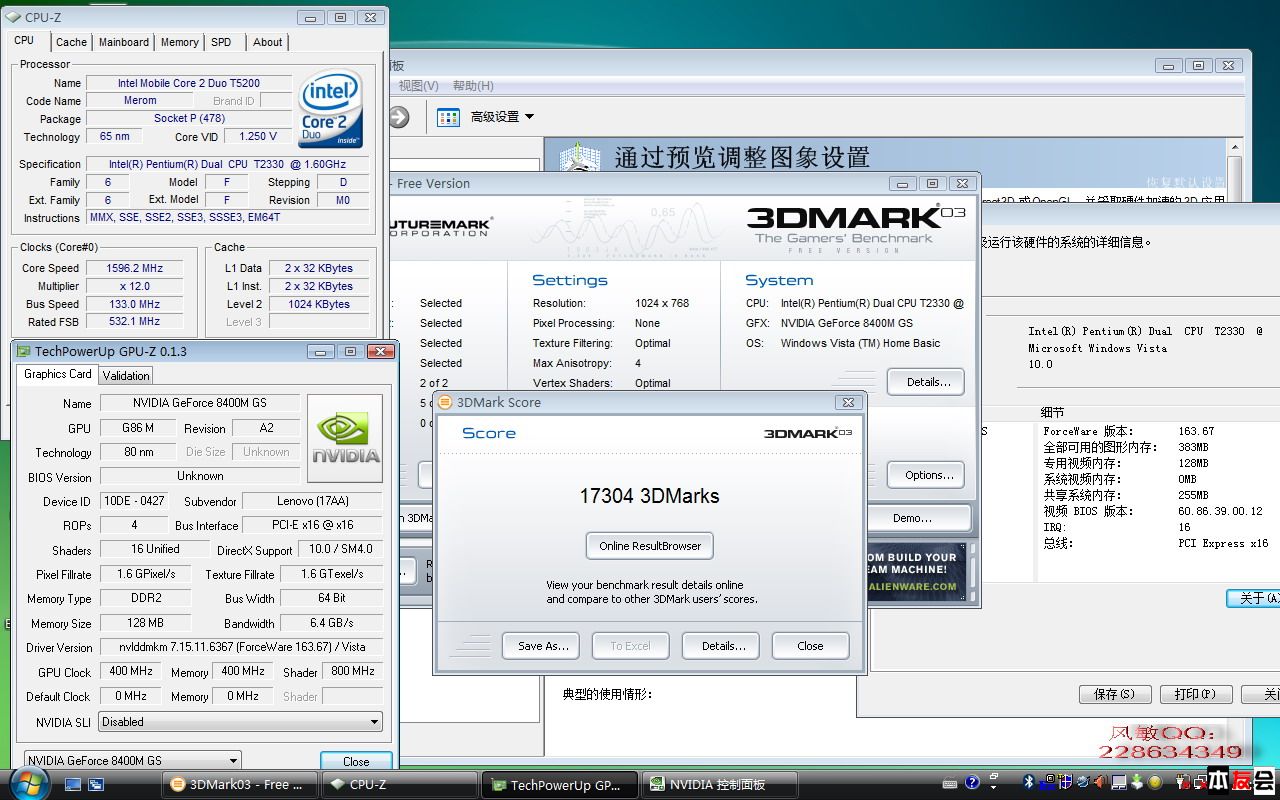The width and height of the screenshot is (1280, 800).
Task: Click the Device ID field 10DE - 0427
Action: (133, 501)
